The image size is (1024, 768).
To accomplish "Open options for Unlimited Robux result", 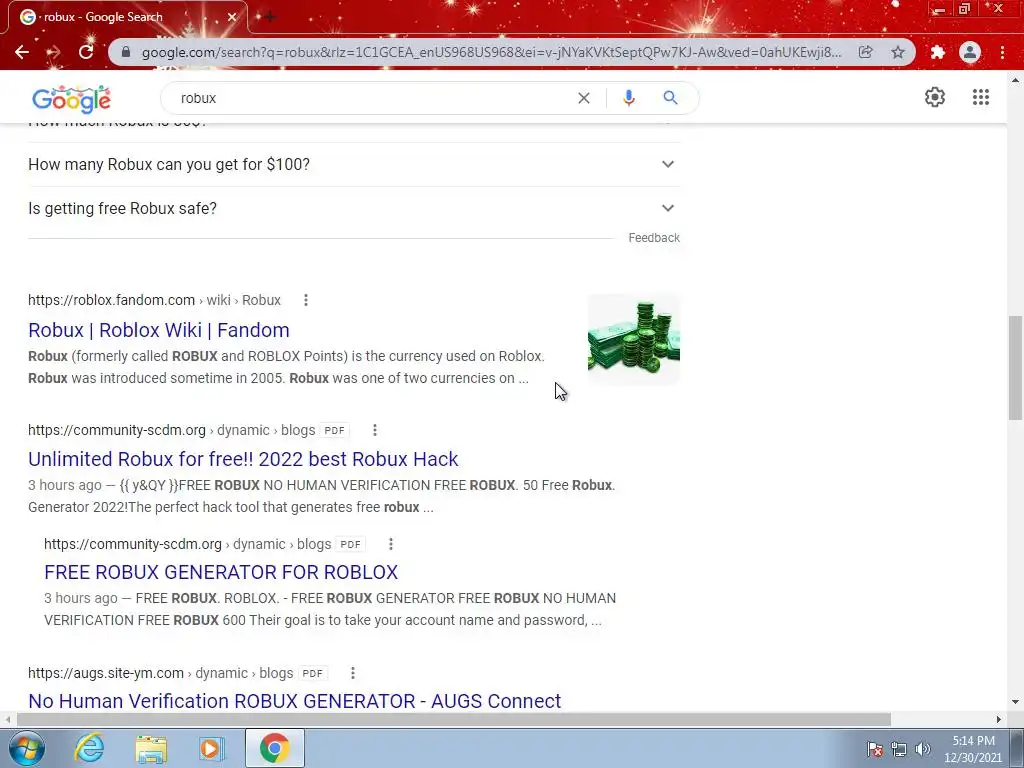I will click(x=374, y=430).
